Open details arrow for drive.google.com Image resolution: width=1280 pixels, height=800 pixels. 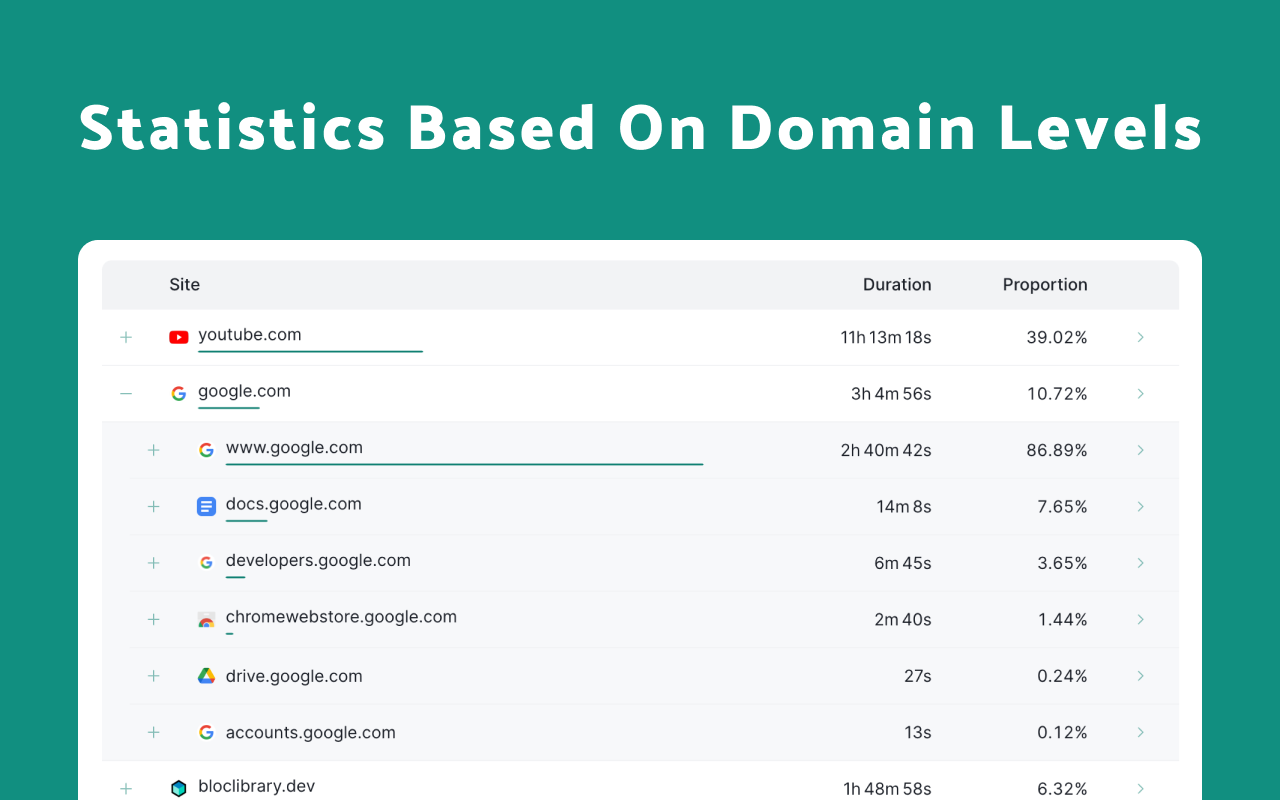(1141, 676)
